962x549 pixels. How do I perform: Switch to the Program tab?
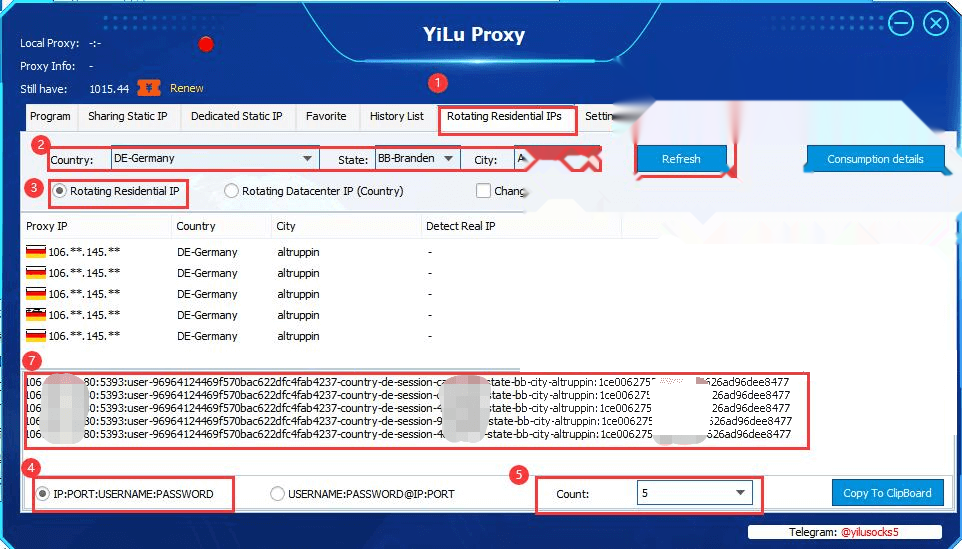[x=50, y=117]
